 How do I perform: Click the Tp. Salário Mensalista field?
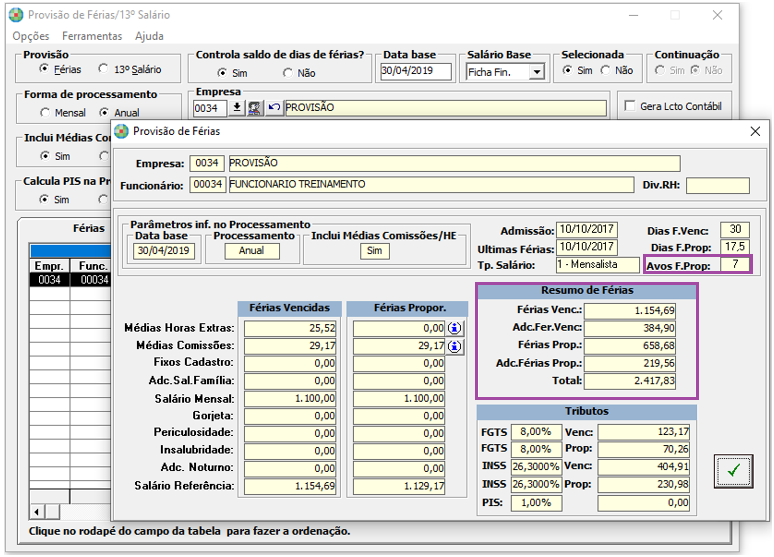597,265
